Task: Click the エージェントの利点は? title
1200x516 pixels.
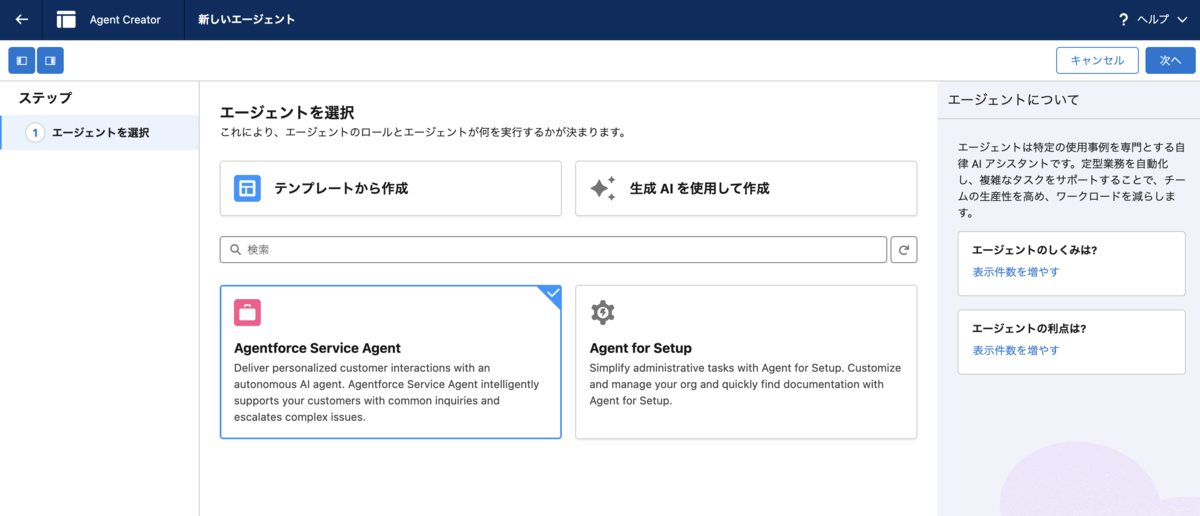Action: click(1029, 328)
